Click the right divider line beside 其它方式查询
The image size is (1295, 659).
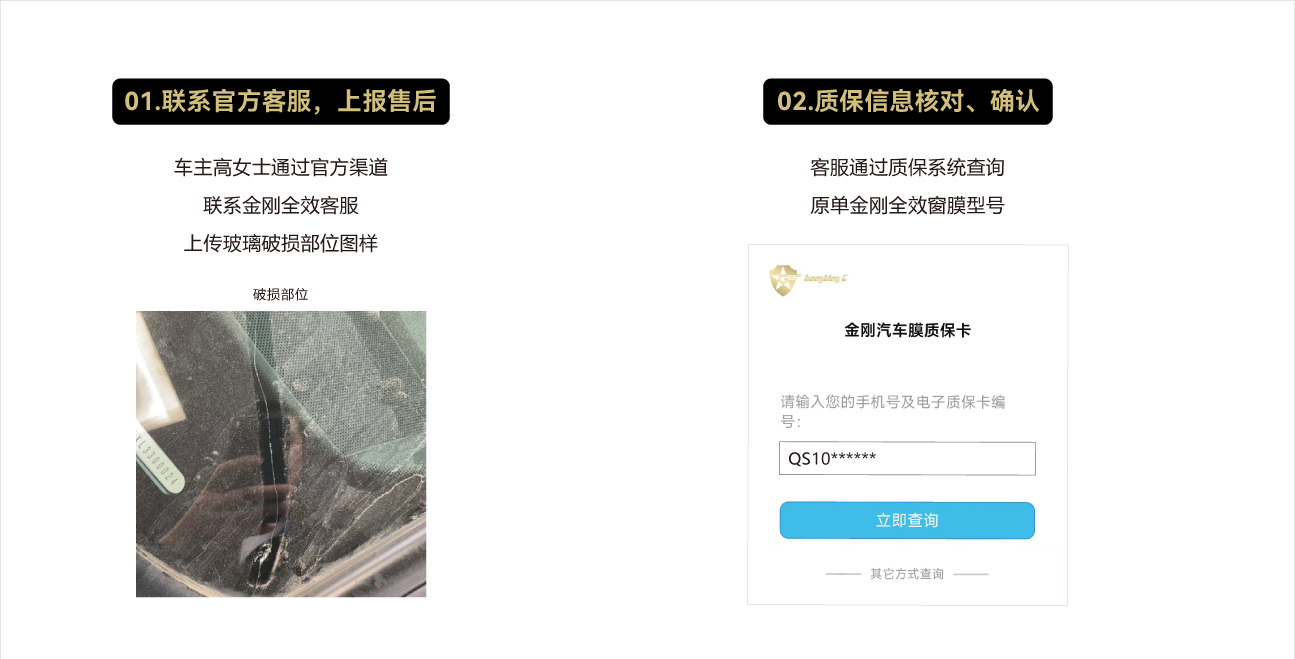[971, 574]
